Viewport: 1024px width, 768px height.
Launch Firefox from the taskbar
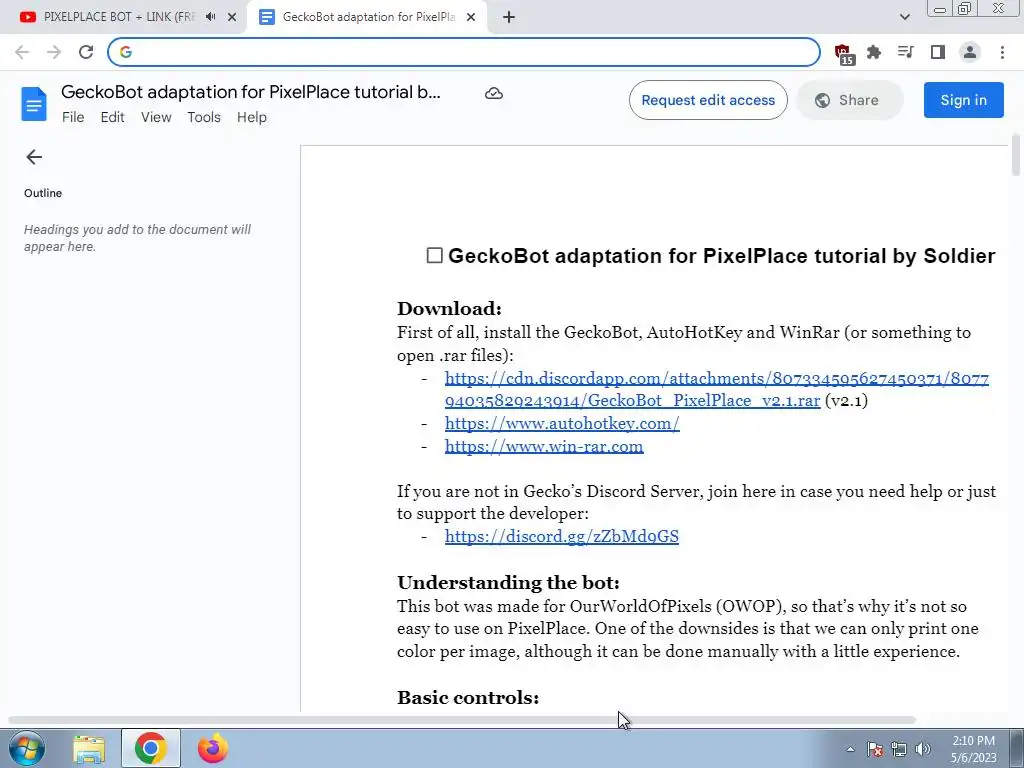[x=213, y=748]
